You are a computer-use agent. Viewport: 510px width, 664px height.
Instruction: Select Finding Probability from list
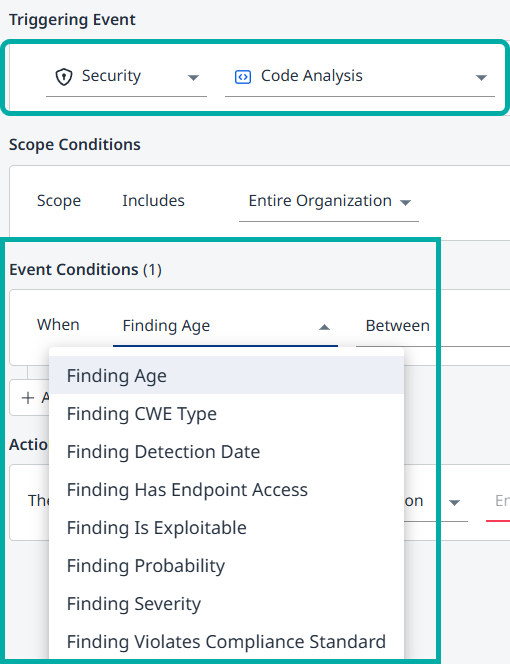pos(227,565)
